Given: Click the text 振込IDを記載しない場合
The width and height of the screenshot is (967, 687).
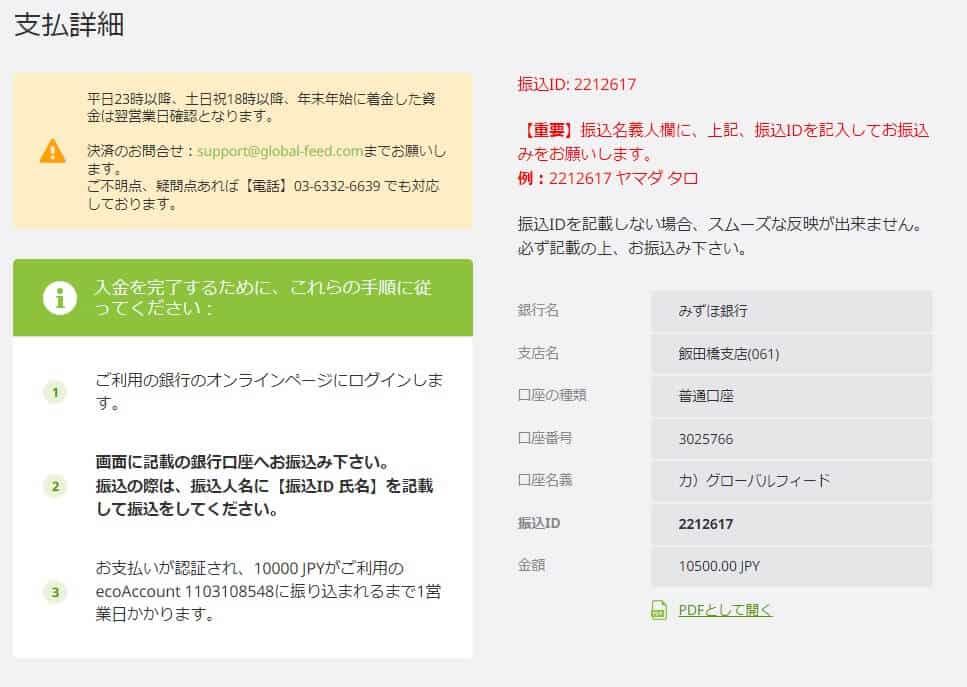Looking at the screenshot, I should (719, 236).
